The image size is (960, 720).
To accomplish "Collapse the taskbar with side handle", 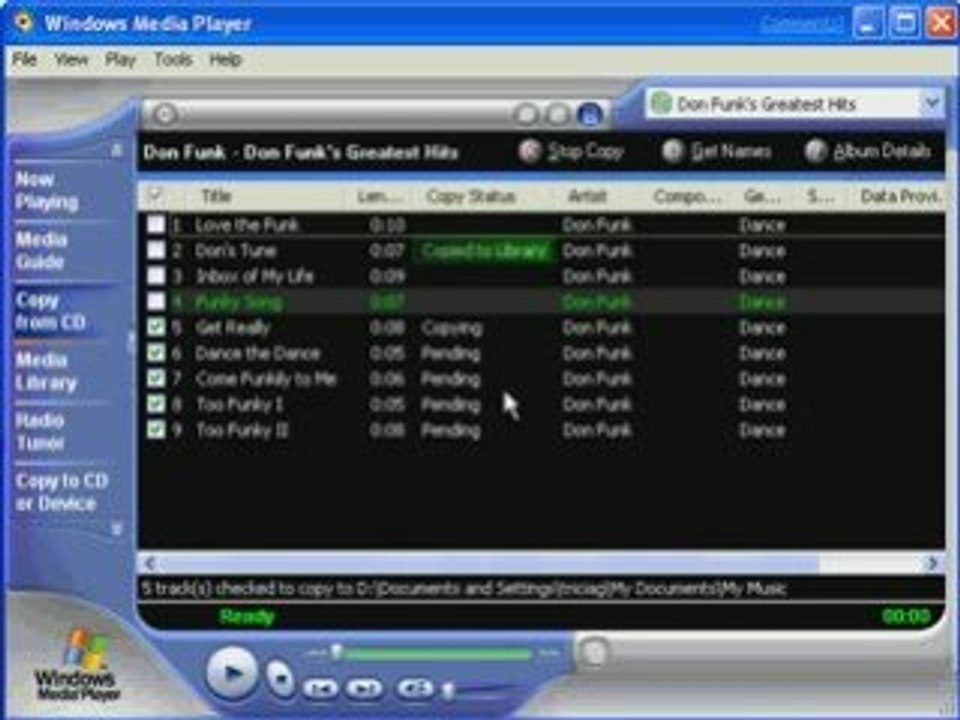I will [x=130, y=343].
